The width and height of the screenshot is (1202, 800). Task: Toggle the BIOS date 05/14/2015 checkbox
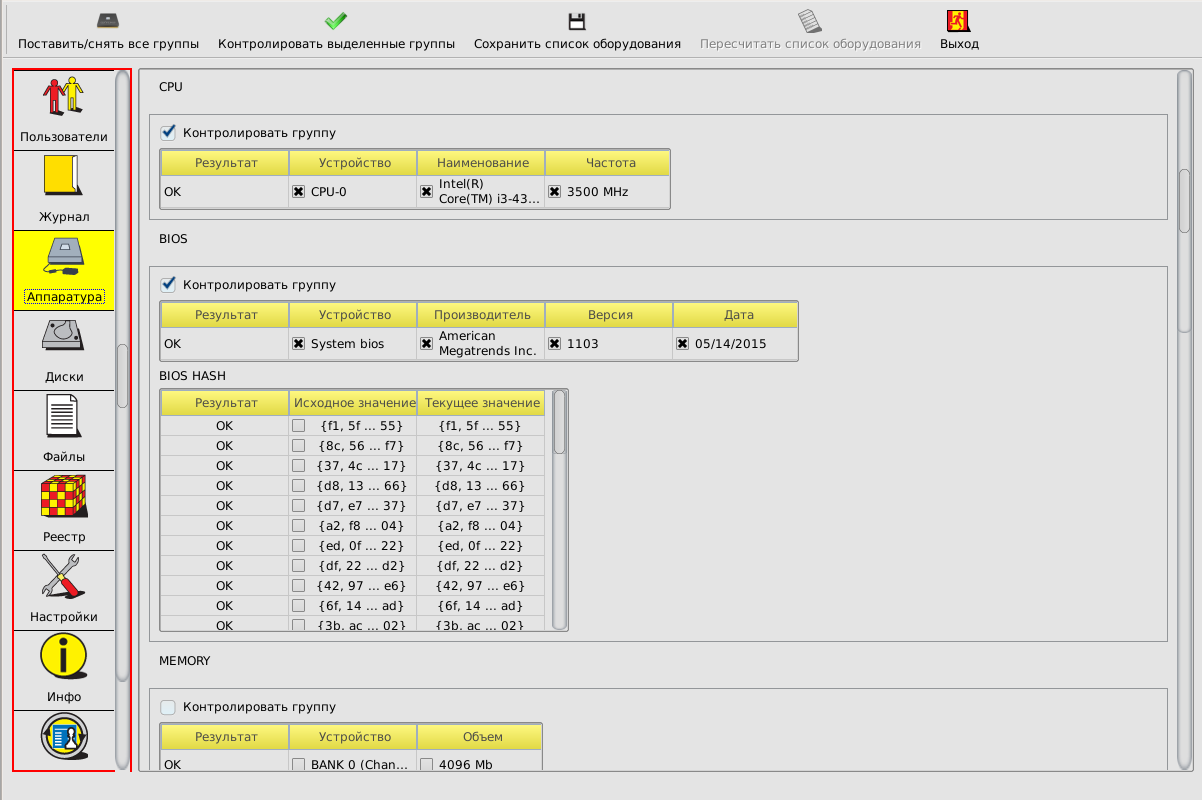(x=682, y=343)
